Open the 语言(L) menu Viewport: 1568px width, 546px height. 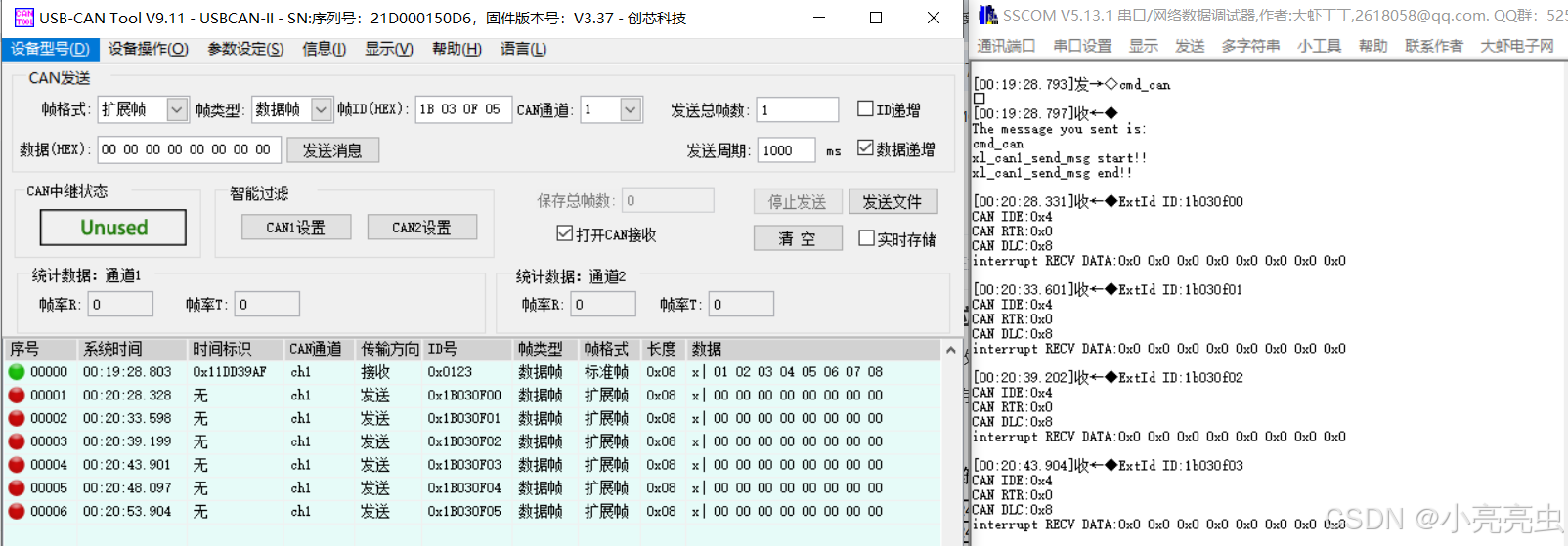(523, 49)
